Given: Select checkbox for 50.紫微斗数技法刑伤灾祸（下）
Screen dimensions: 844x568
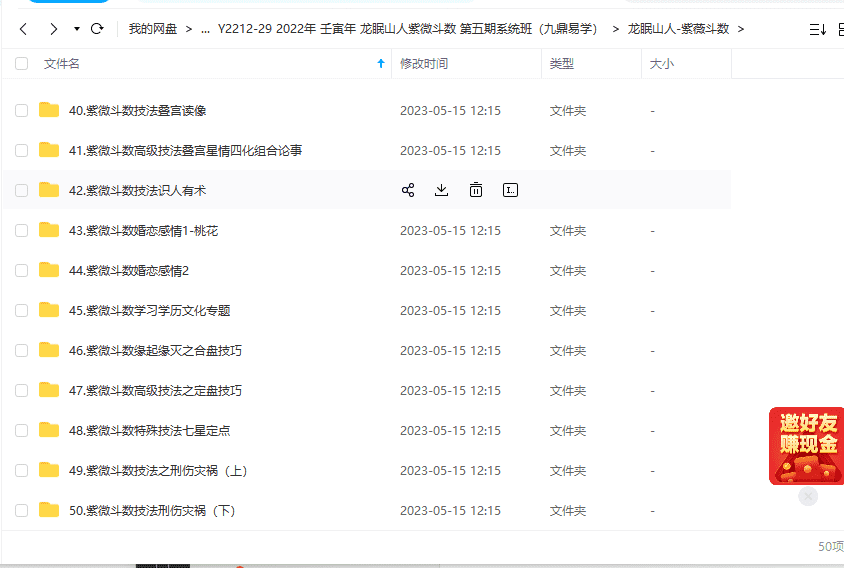Looking at the screenshot, I should (x=22, y=510).
